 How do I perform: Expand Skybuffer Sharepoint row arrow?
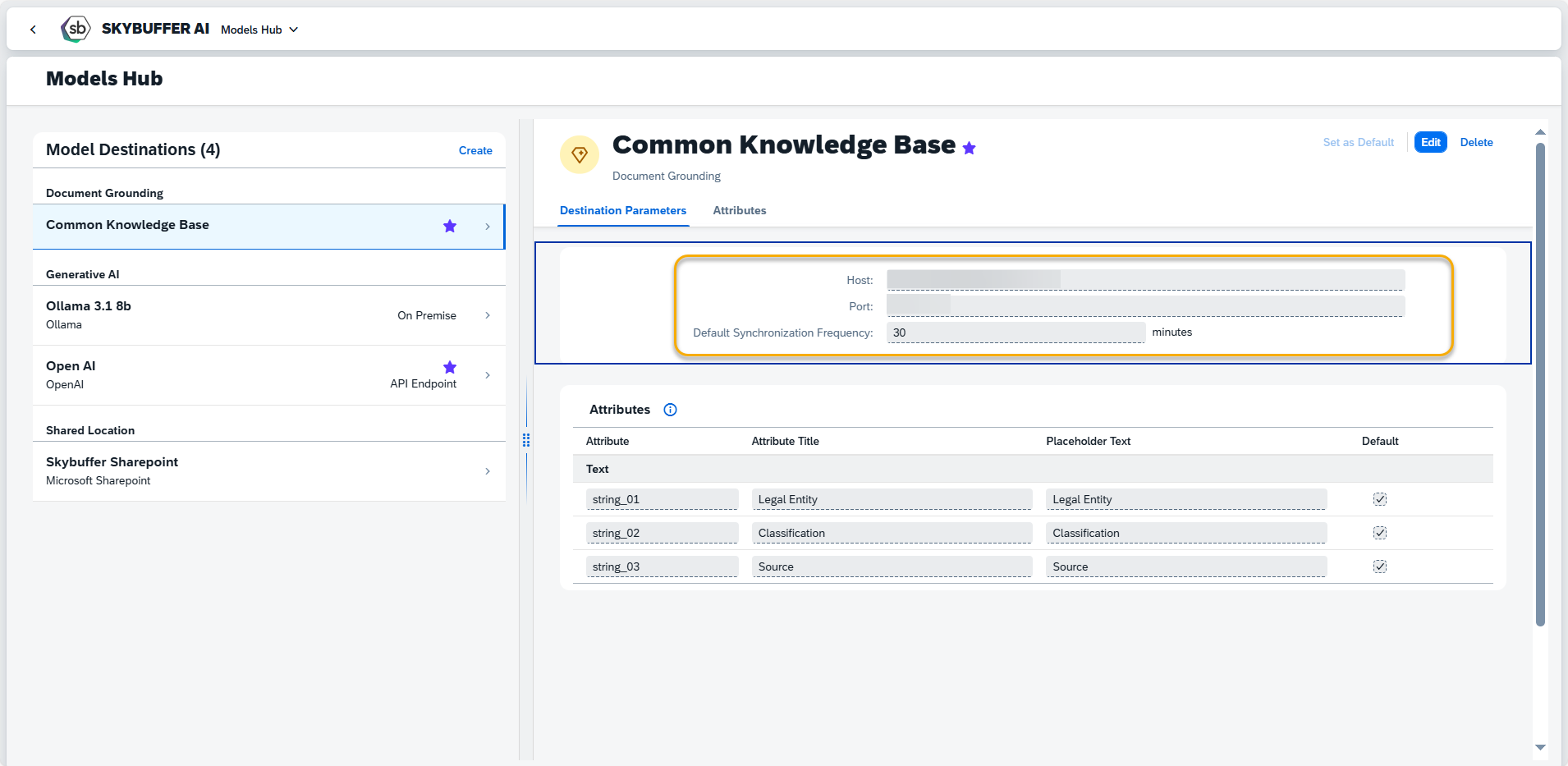(x=488, y=471)
